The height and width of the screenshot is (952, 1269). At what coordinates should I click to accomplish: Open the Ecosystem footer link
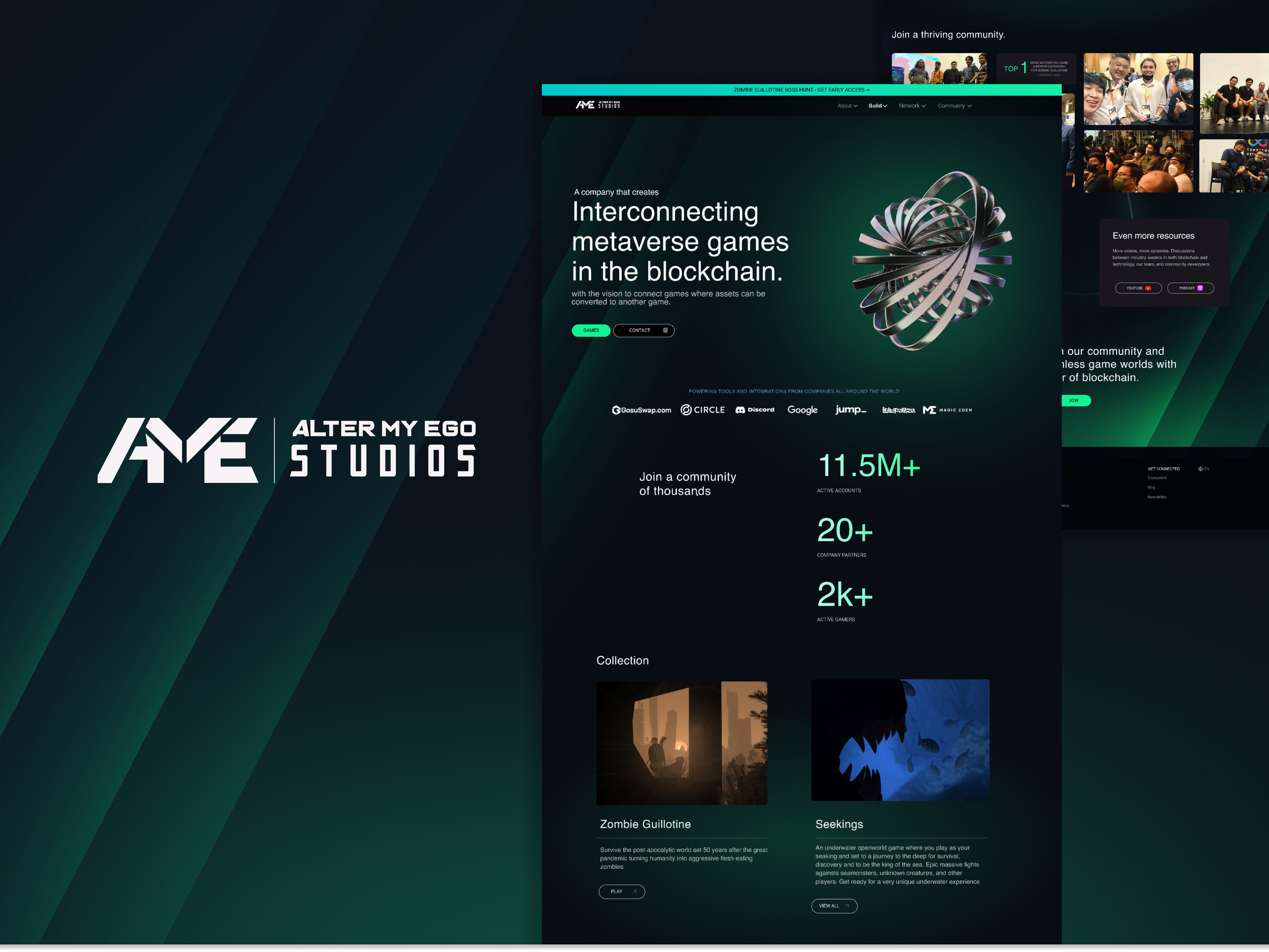click(1157, 477)
